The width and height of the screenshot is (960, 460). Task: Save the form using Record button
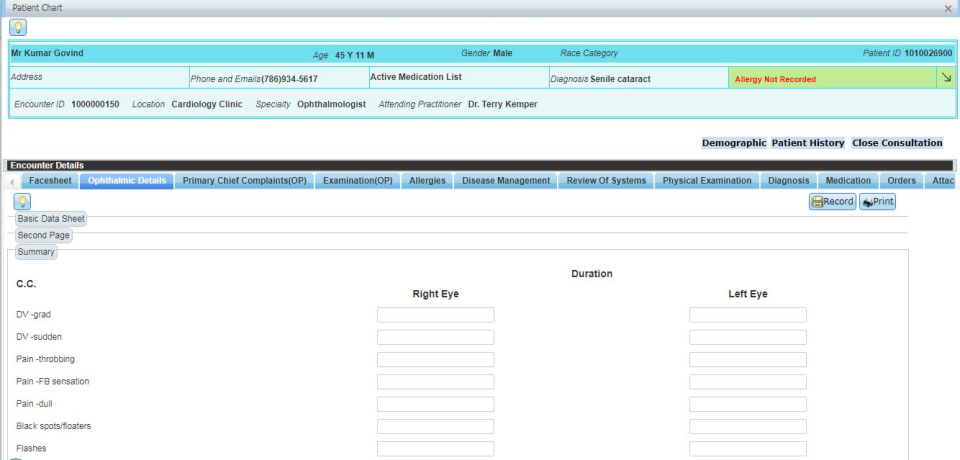[833, 202]
